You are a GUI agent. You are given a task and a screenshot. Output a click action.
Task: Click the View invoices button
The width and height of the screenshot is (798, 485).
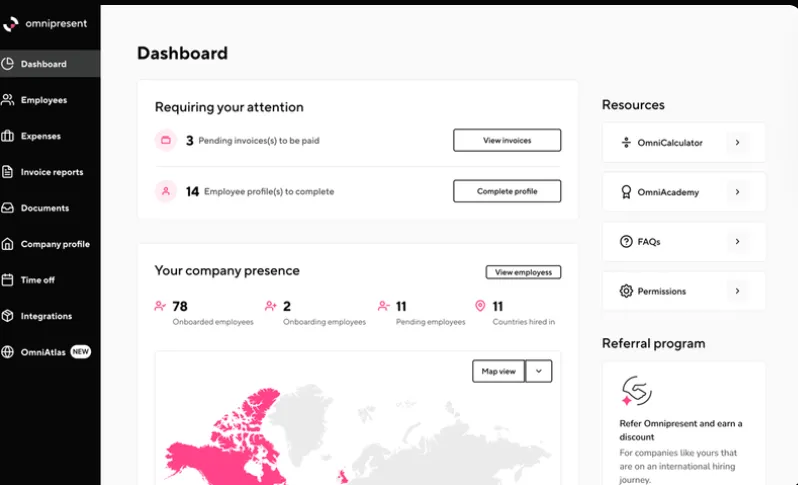507,140
